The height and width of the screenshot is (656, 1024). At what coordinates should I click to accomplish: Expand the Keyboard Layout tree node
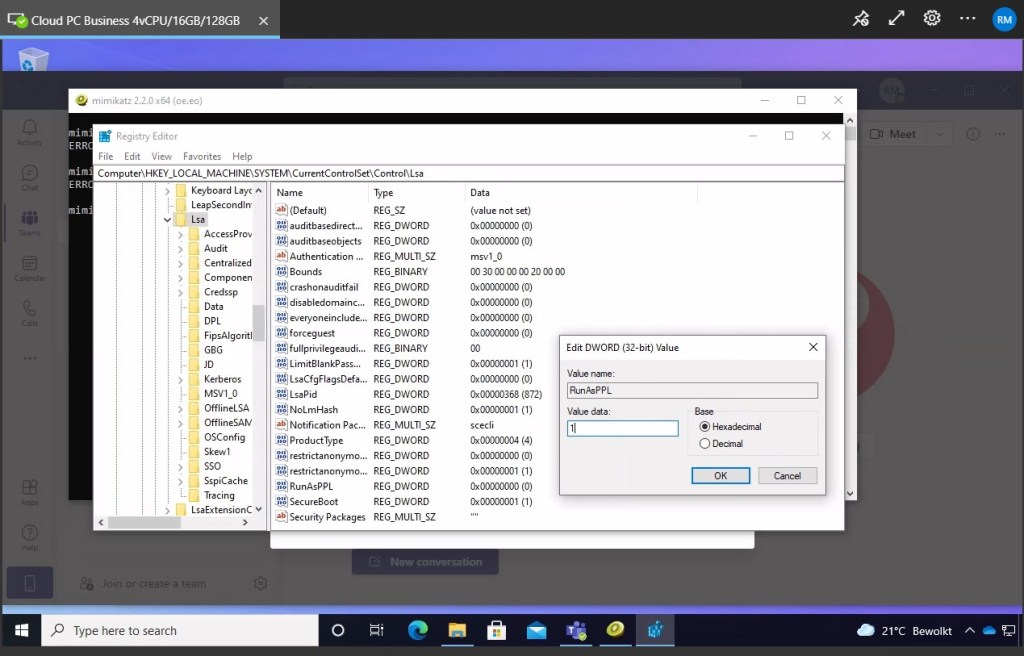point(167,191)
